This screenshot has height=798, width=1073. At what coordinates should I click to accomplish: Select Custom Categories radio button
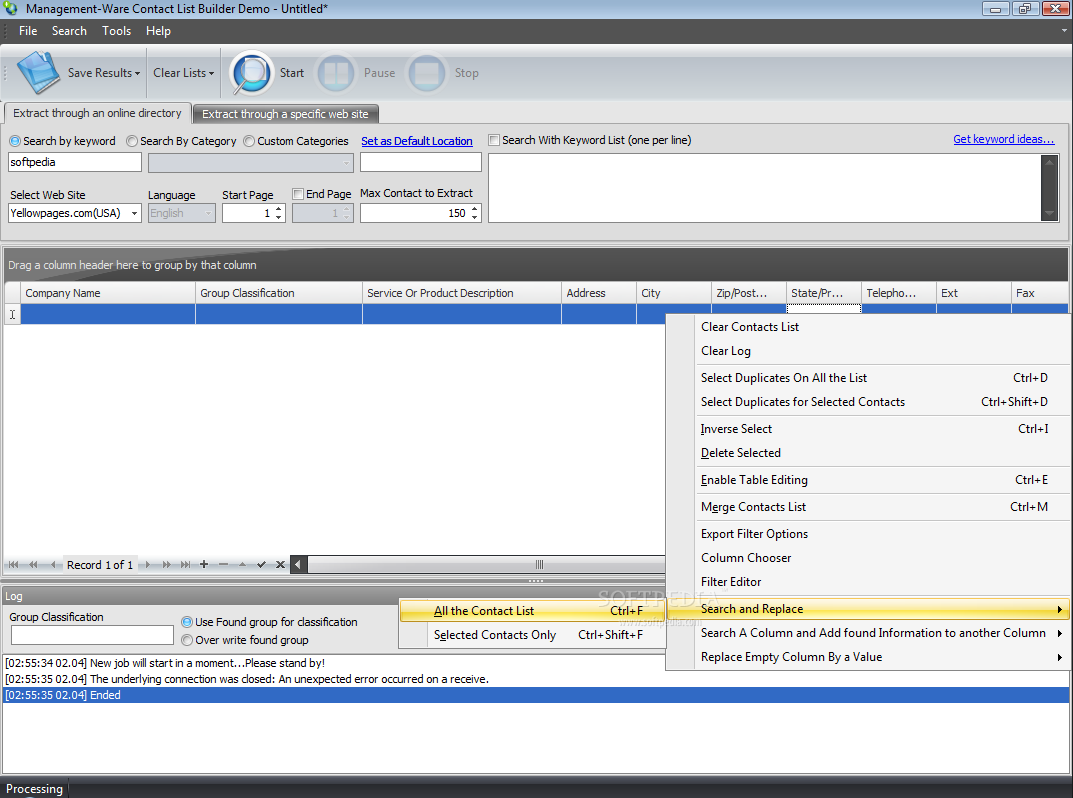click(x=249, y=141)
